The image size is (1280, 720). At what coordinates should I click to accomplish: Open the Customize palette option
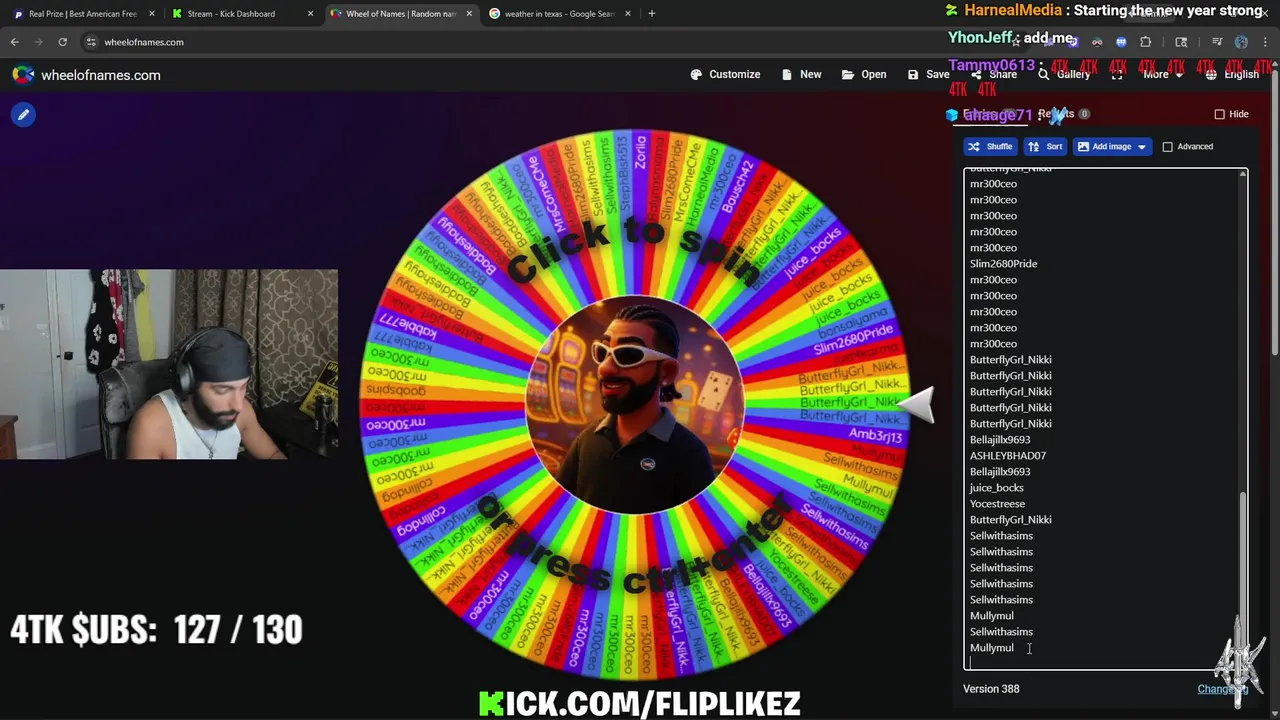[x=725, y=74]
